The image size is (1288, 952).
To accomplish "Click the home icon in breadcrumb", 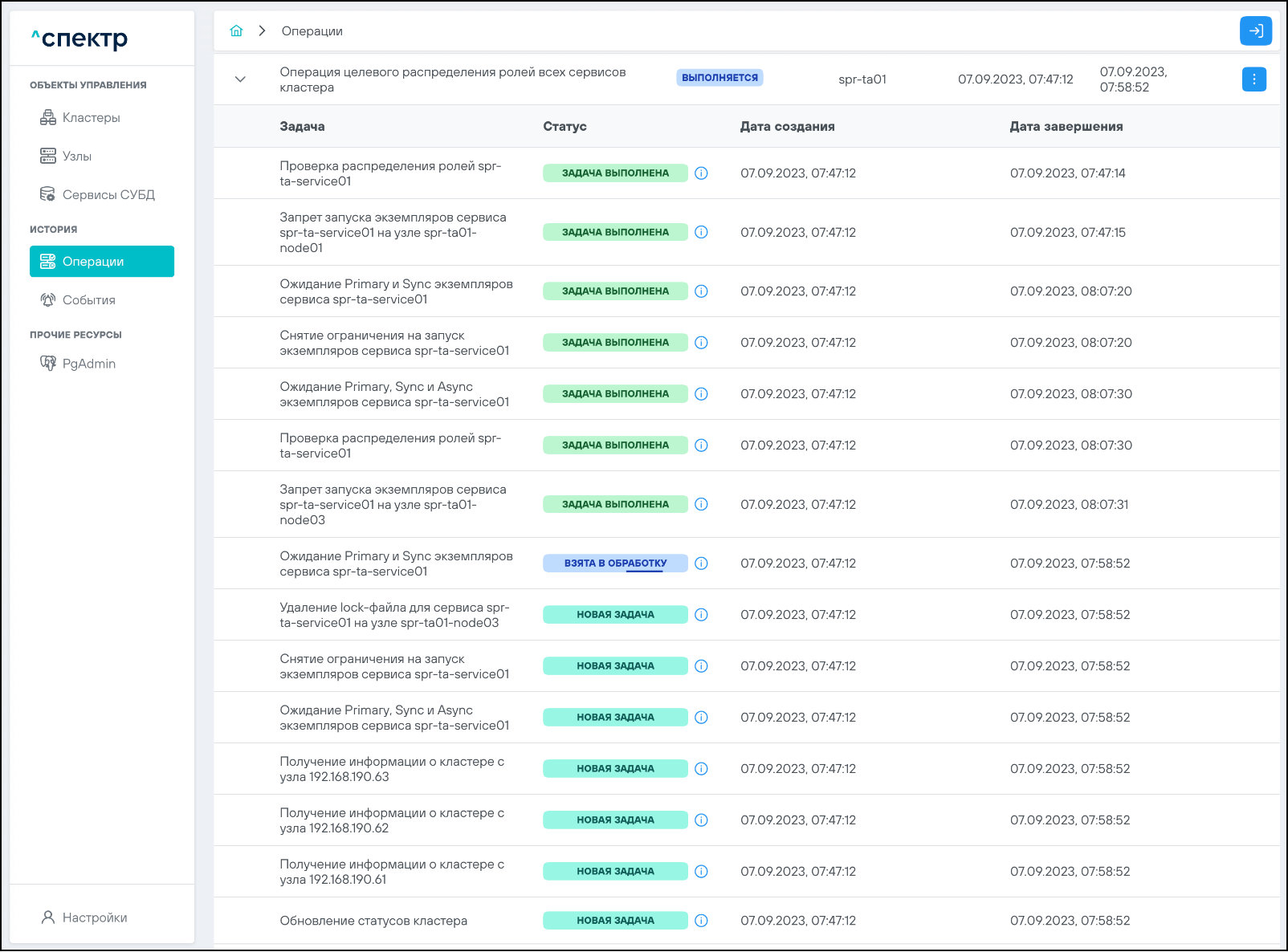I will pos(236,31).
